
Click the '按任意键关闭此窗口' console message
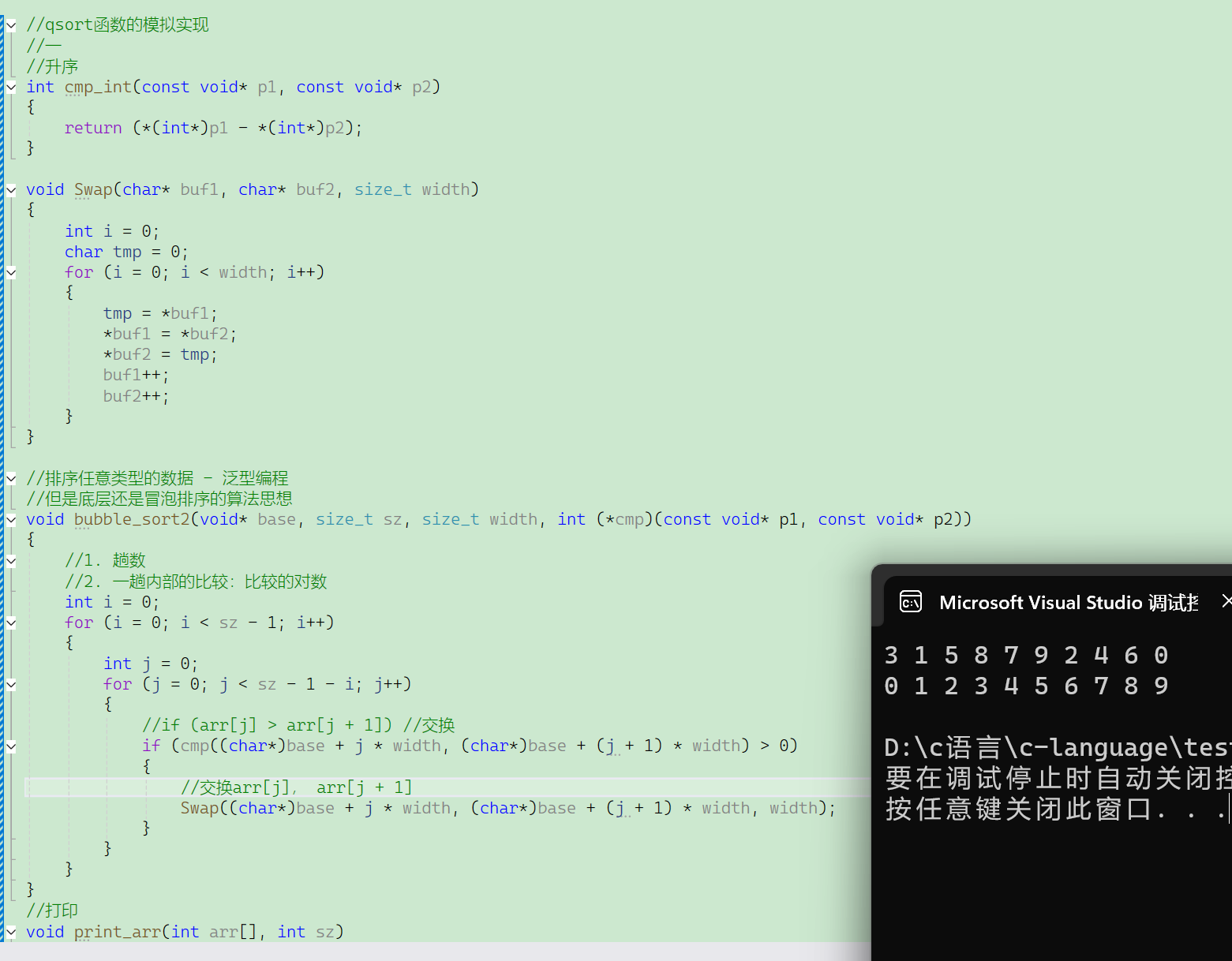tap(1056, 809)
